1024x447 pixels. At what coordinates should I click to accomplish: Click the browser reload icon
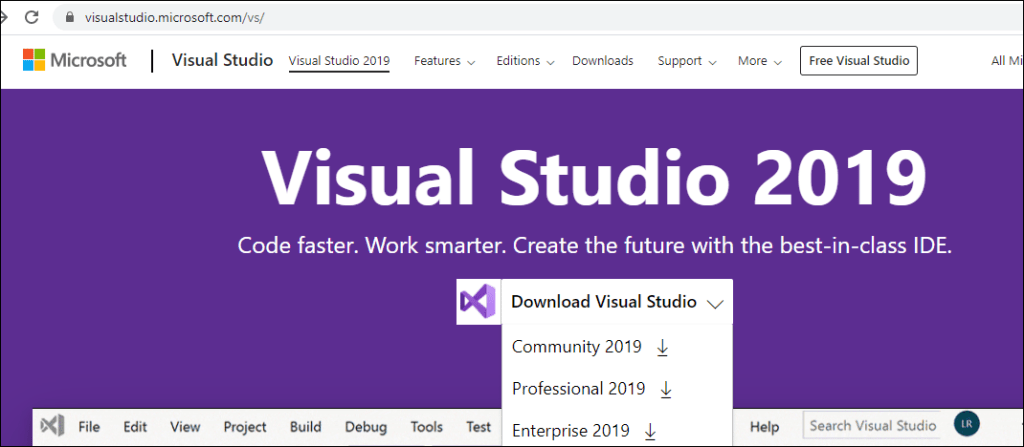click(32, 18)
